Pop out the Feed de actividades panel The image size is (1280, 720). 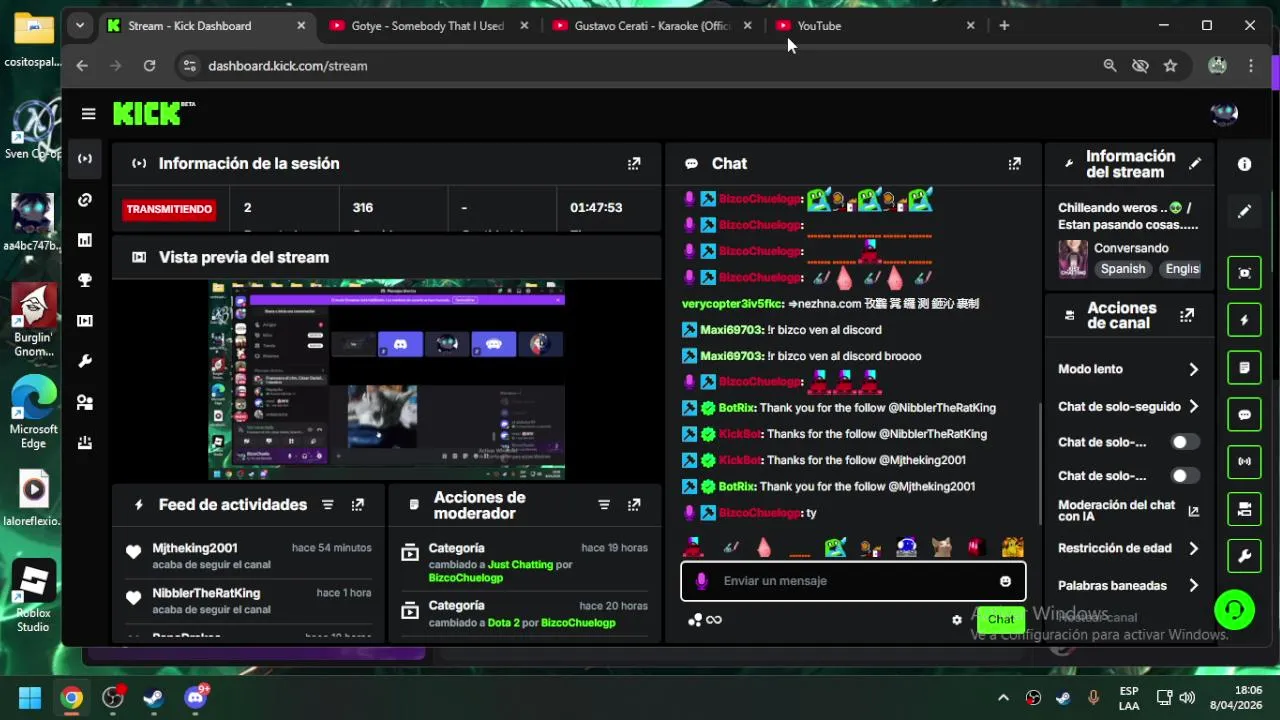tap(358, 505)
